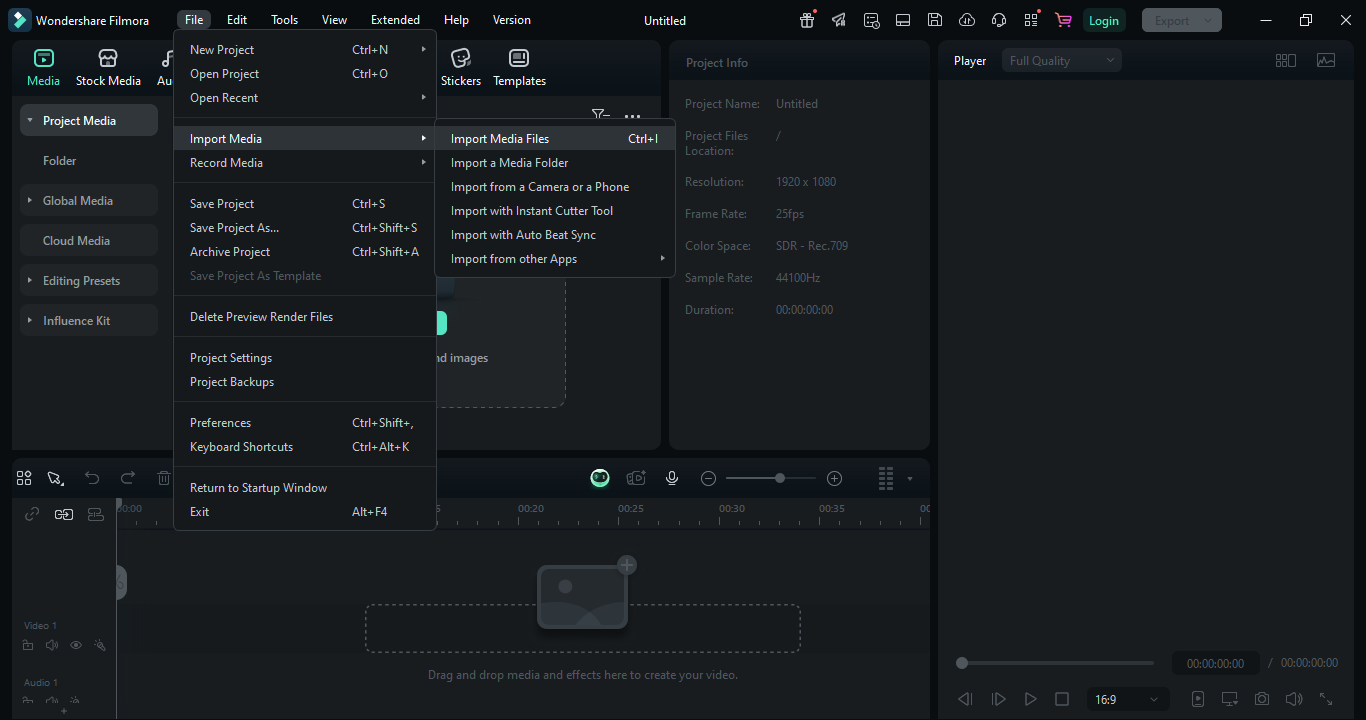
Task: Click the timeline redo arrow
Action: pyautogui.click(x=127, y=478)
